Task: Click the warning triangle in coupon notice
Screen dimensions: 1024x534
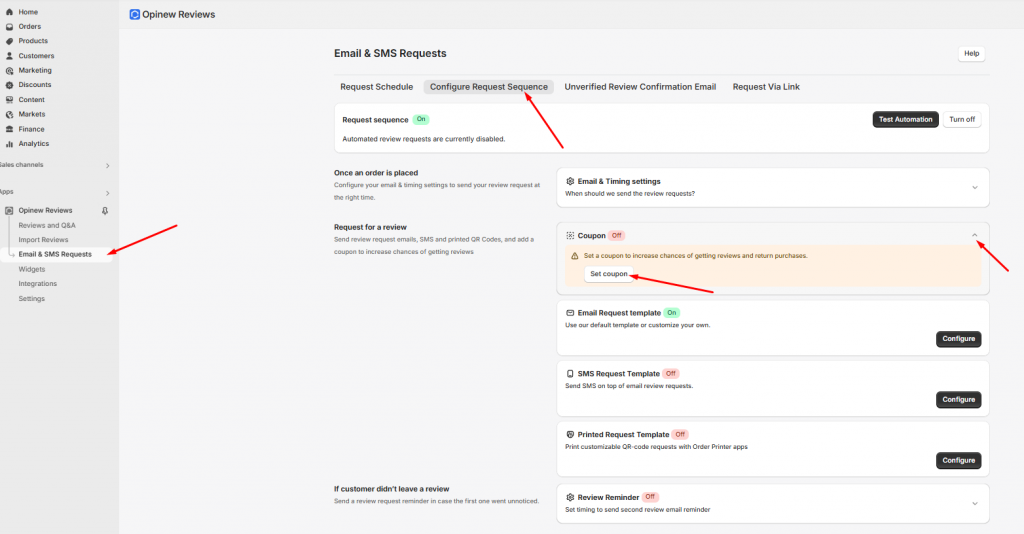Action: tap(575, 256)
